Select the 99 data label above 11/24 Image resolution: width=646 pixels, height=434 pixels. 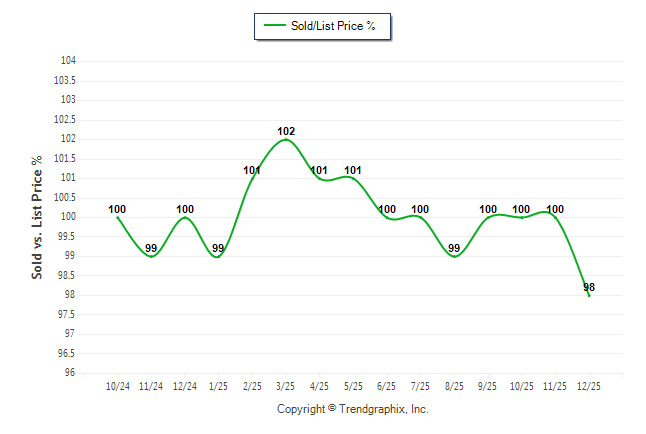pos(151,248)
